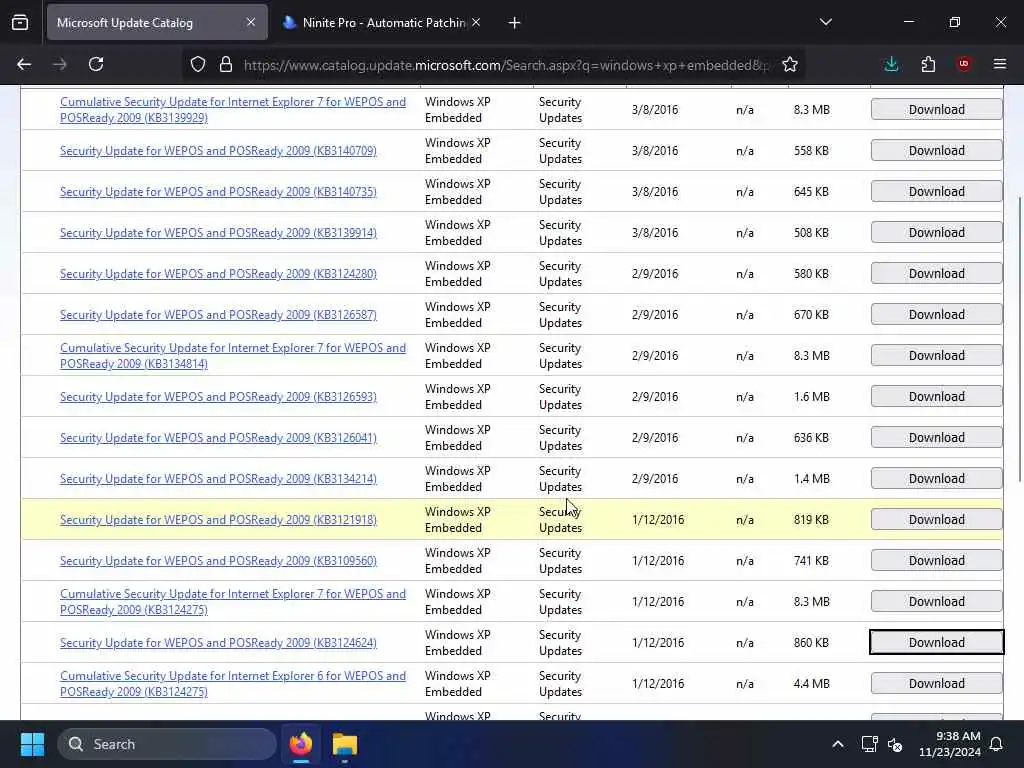Bookmark this page with star icon
Screen dimensions: 1024x768
pyautogui.click(x=790, y=64)
